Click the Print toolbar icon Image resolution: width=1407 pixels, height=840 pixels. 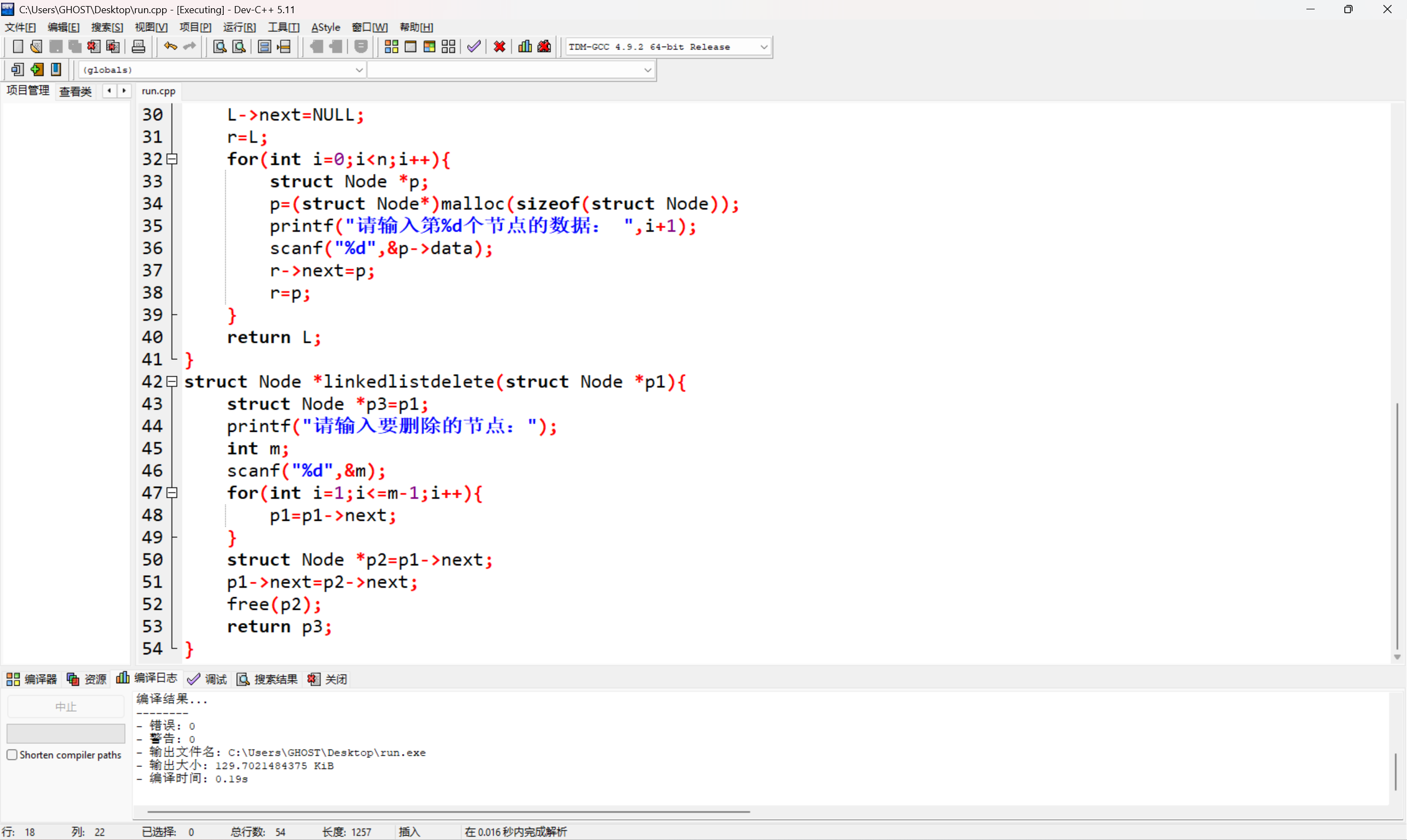(x=138, y=46)
